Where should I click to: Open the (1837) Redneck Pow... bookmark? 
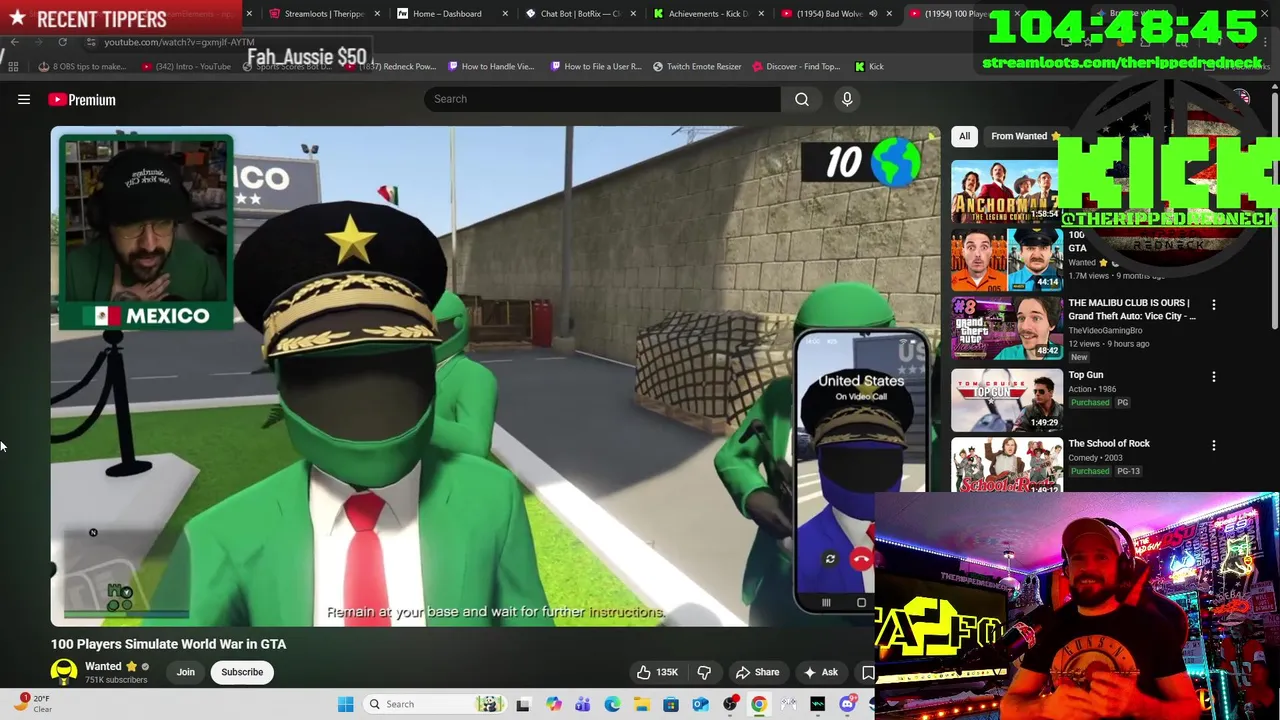point(390,66)
